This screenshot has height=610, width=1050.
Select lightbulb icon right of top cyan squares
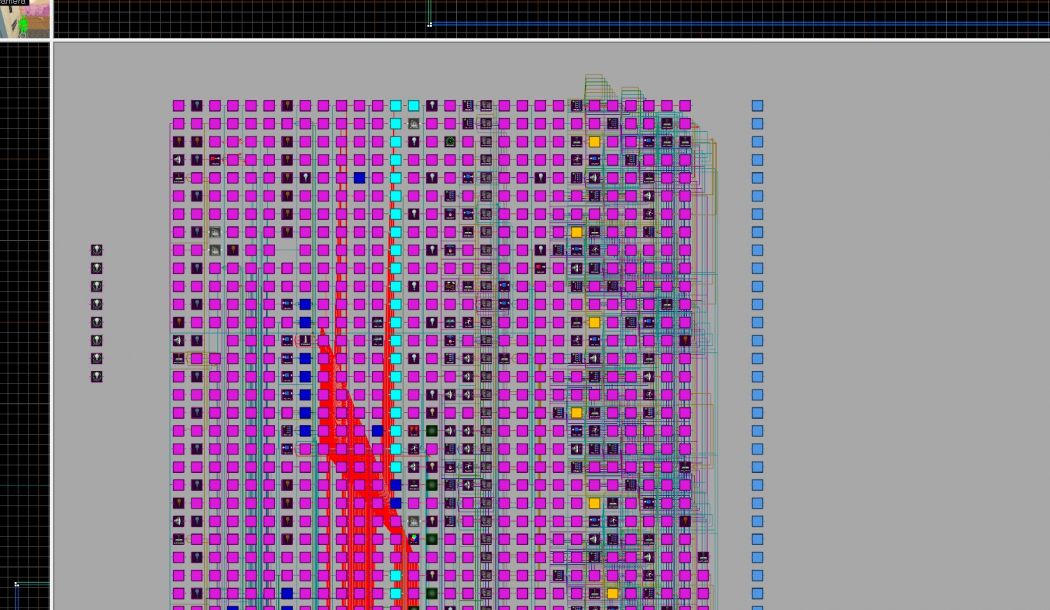tap(432, 105)
